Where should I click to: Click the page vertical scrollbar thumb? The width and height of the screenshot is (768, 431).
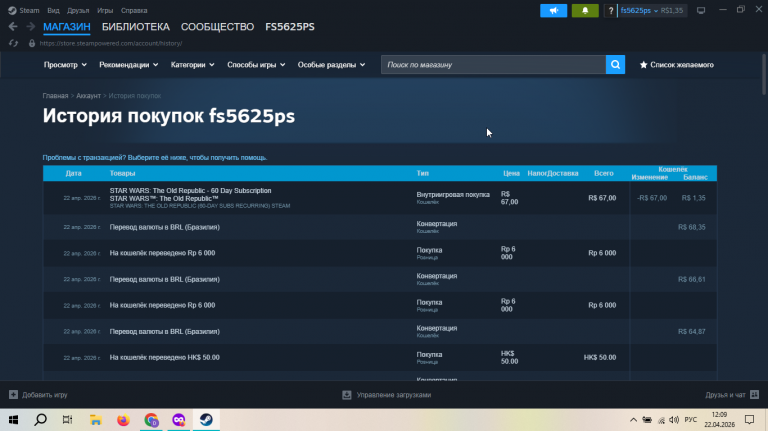point(764,73)
